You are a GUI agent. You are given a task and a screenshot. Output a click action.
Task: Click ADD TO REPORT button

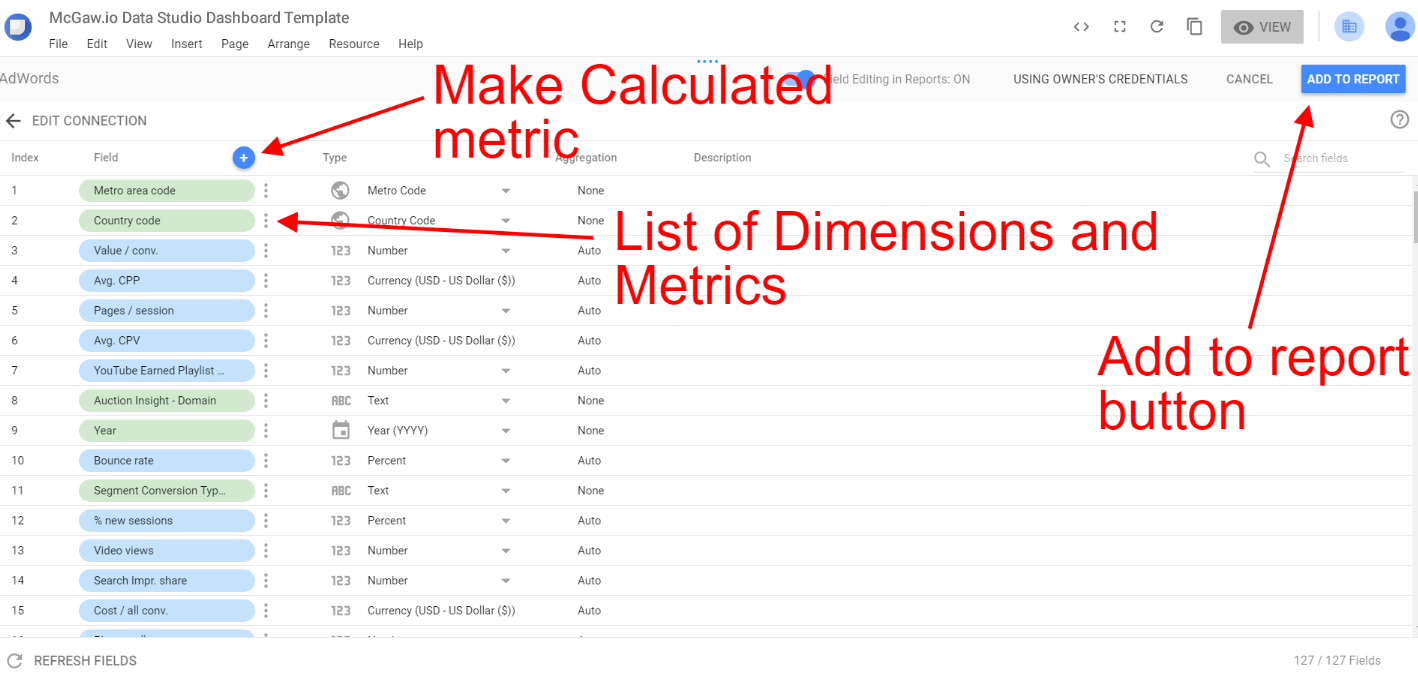pyautogui.click(x=1353, y=79)
